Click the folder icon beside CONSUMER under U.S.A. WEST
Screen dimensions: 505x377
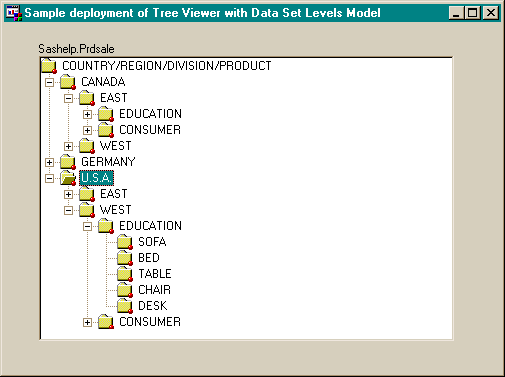coord(106,322)
